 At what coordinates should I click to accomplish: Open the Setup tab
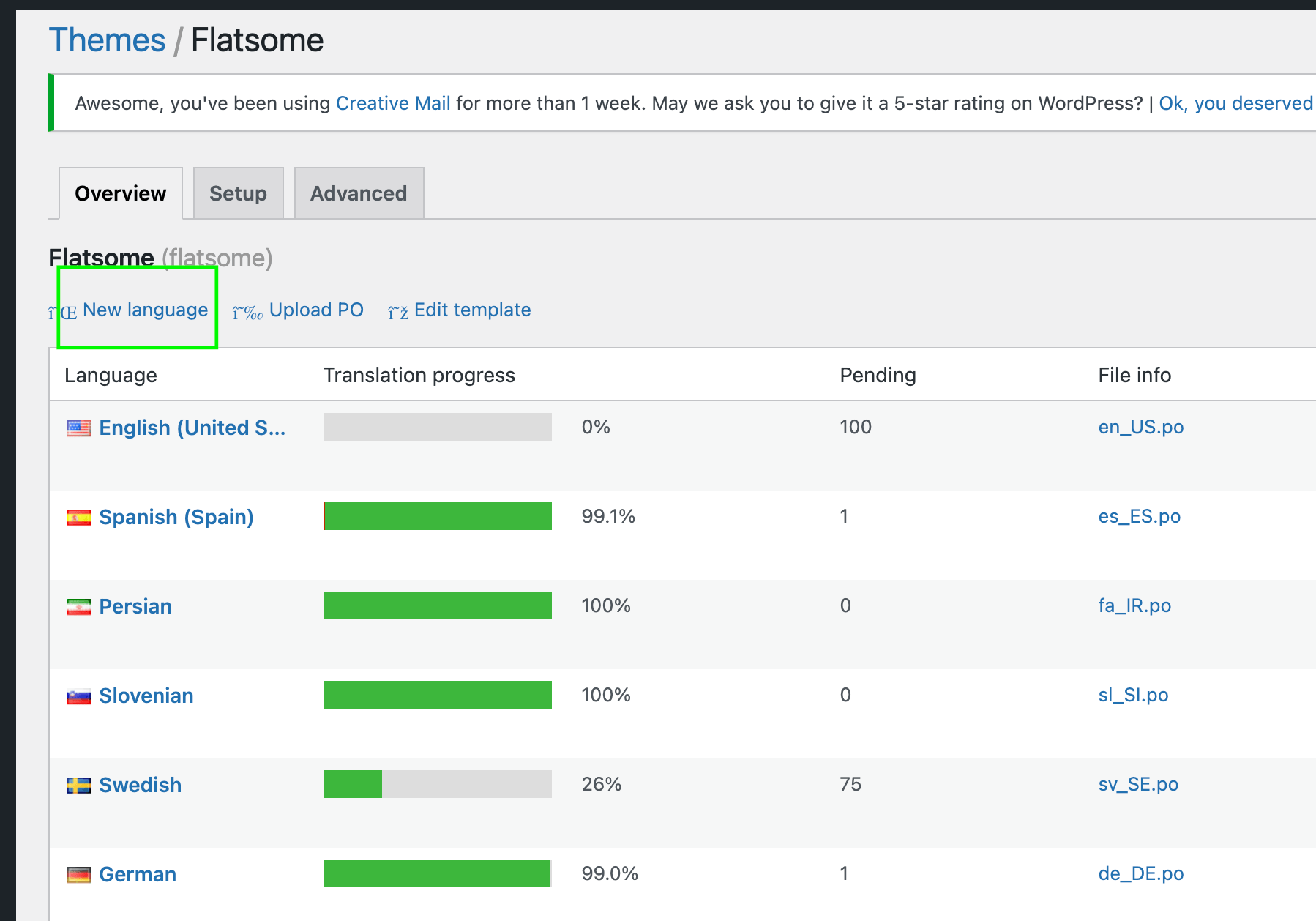238,193
